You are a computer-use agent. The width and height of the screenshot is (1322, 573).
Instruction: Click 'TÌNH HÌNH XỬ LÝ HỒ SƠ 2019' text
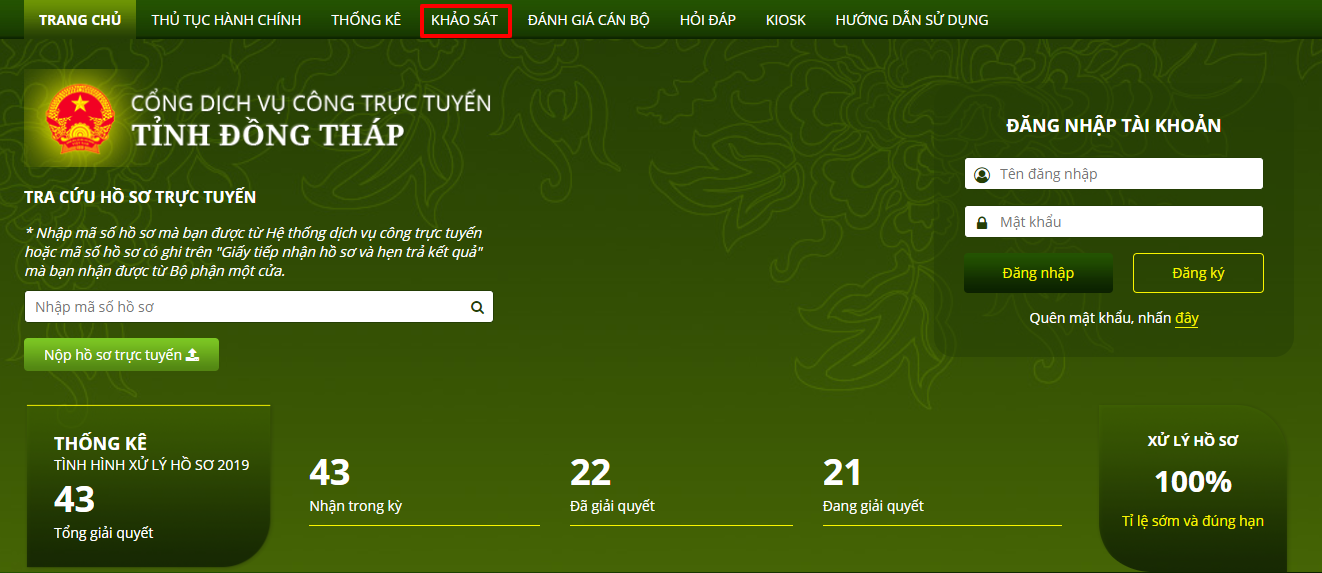tap(152, 465)
